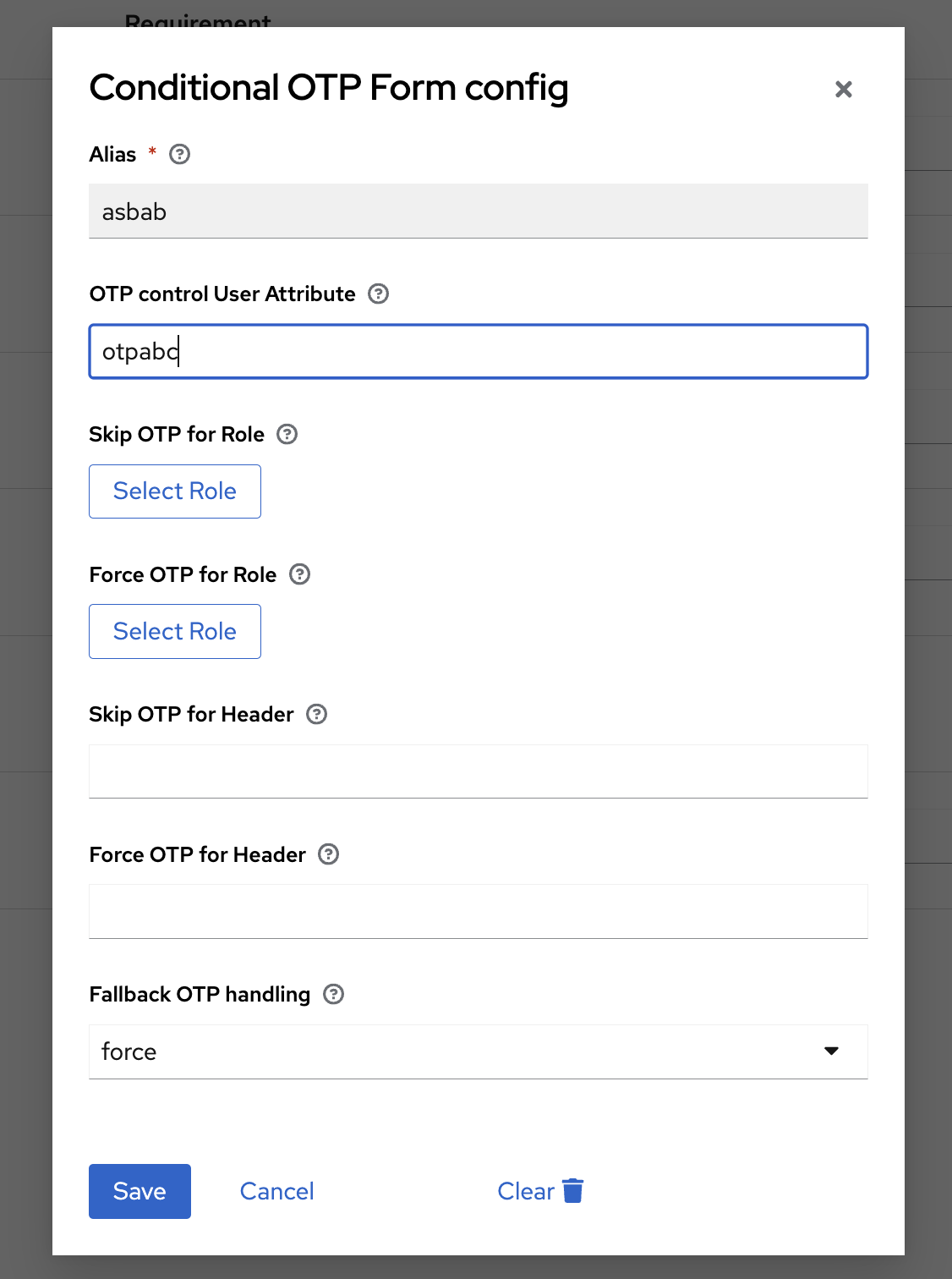Viewport: 952px width, 1279px height.
Task: Save the Conditional OTP Form config
Action: tap(140, 1191)
